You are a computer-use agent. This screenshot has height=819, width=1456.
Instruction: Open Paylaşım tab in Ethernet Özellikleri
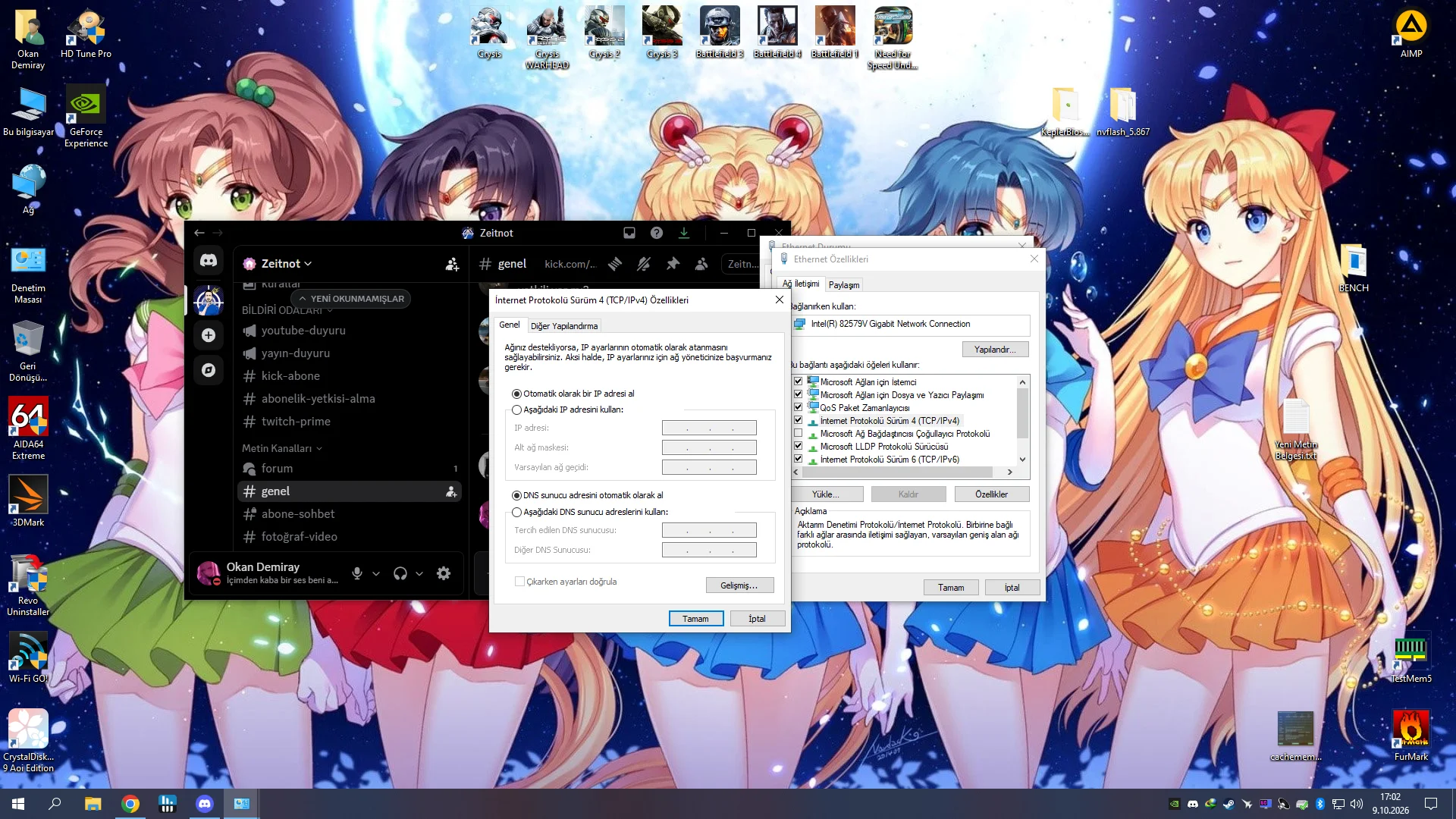click(844, 285)
